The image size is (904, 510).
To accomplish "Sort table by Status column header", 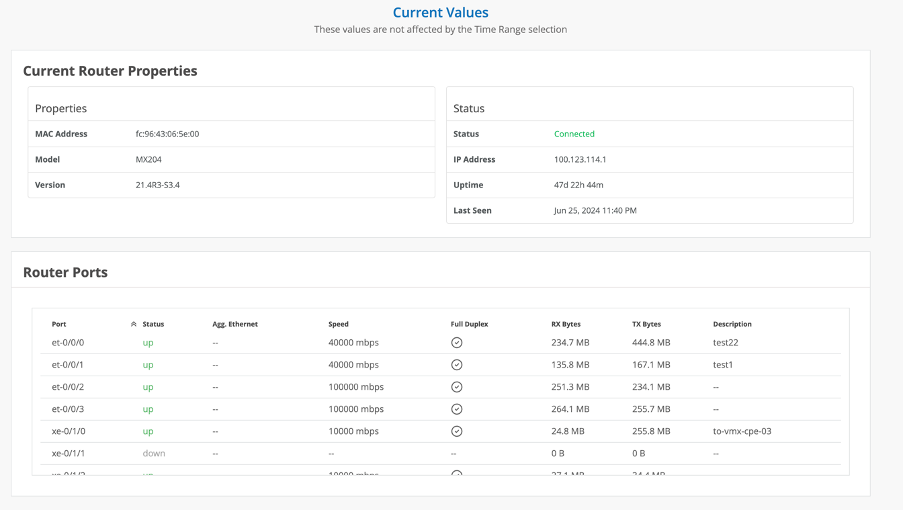I will pyautogui.click(x=153, y=324).
